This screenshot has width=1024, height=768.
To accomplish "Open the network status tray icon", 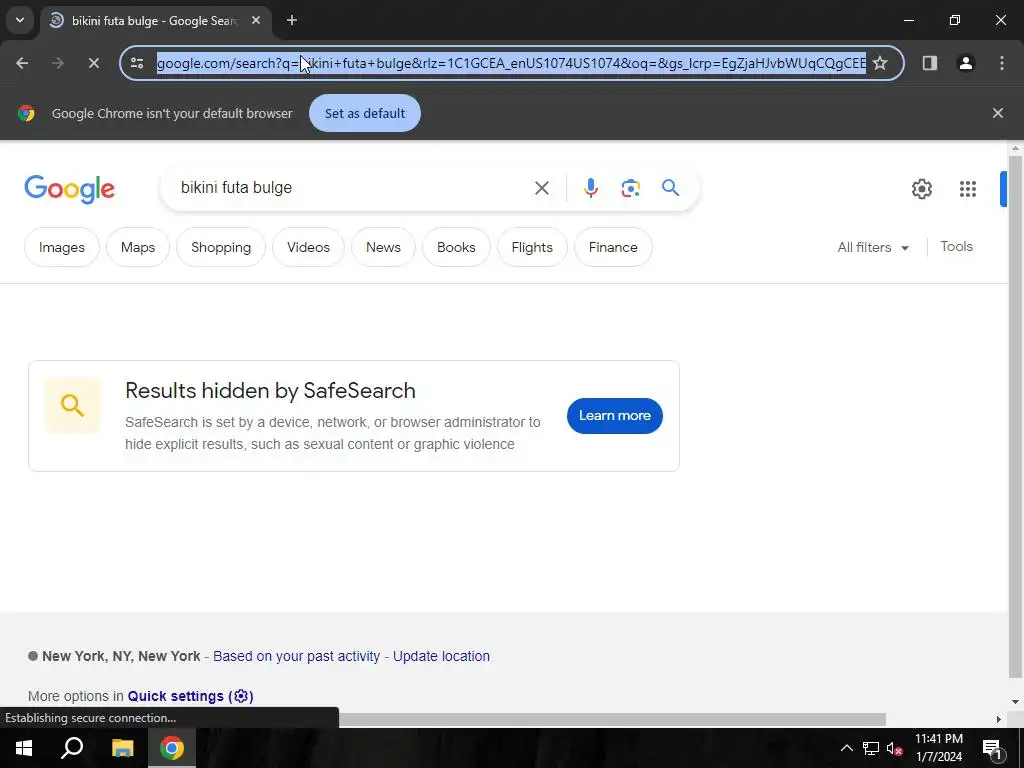I will point(870,748).
